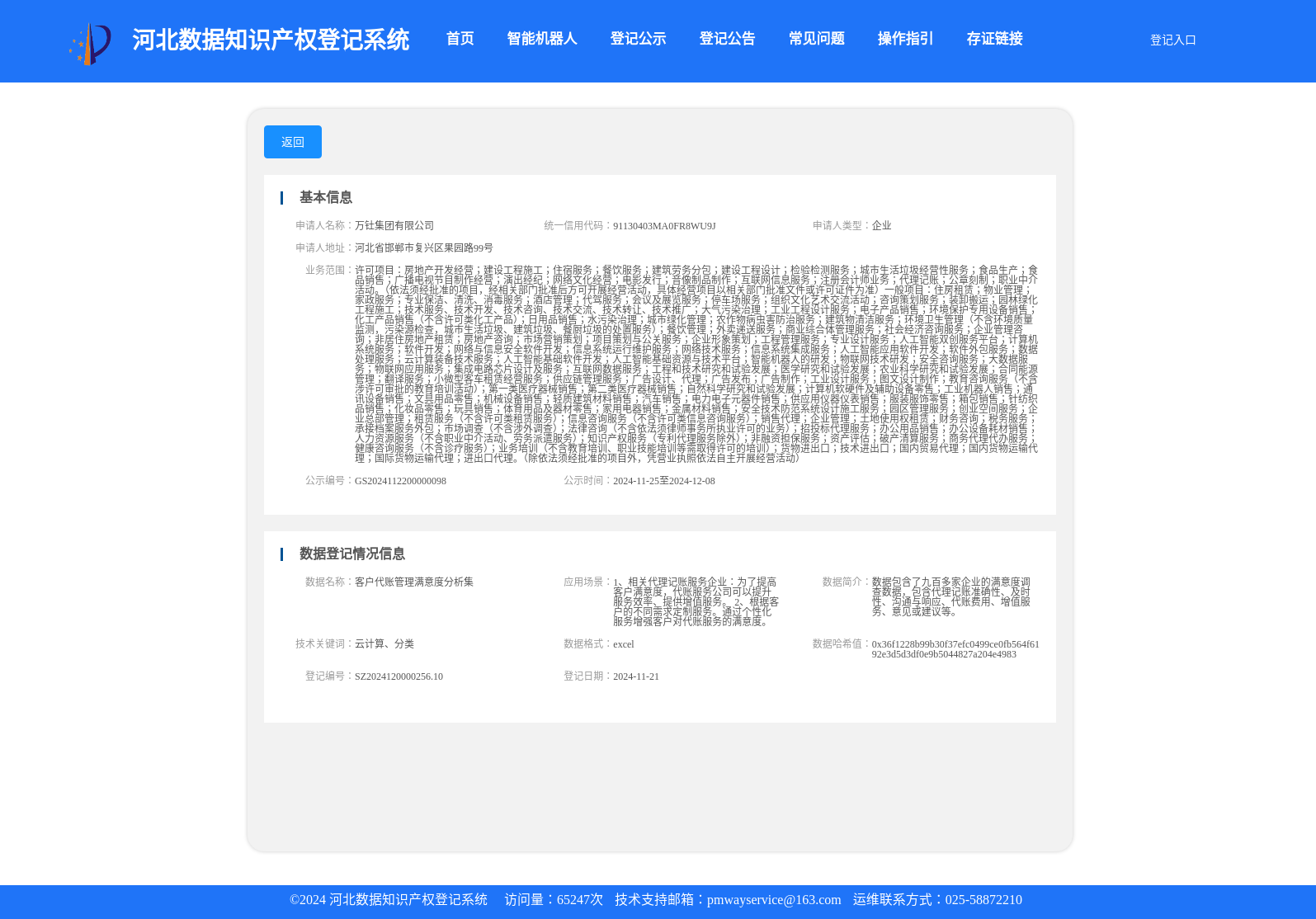
Task: Click the 返回 button
Action: tap(293, 142)
